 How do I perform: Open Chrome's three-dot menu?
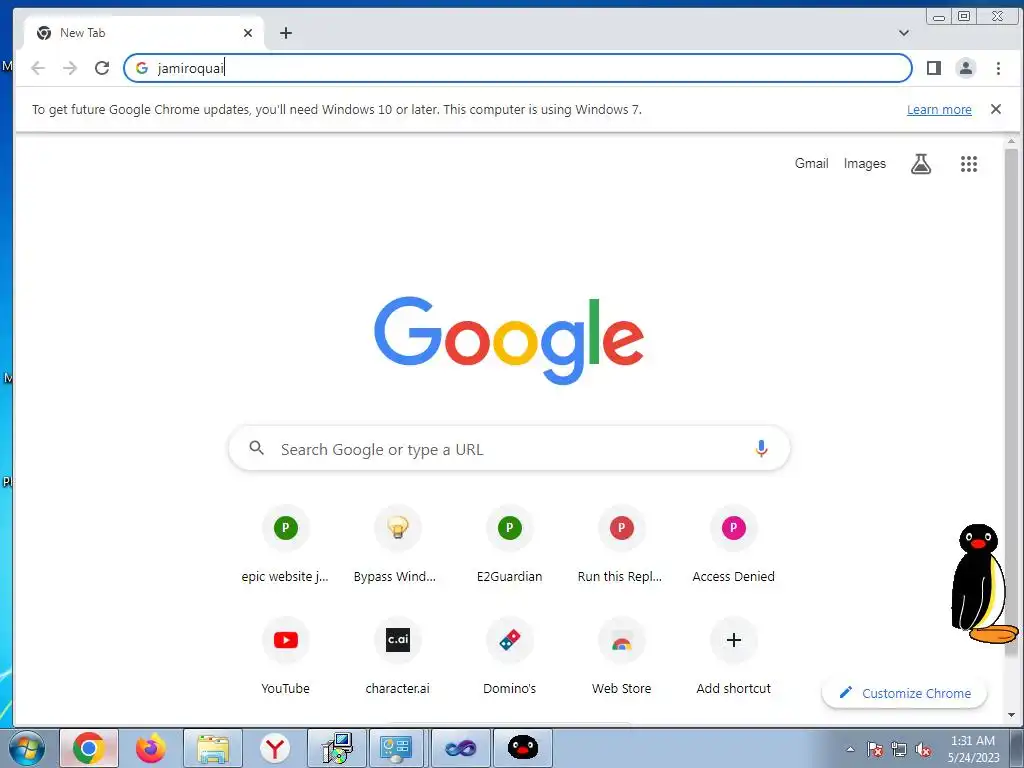click(998, 68)
